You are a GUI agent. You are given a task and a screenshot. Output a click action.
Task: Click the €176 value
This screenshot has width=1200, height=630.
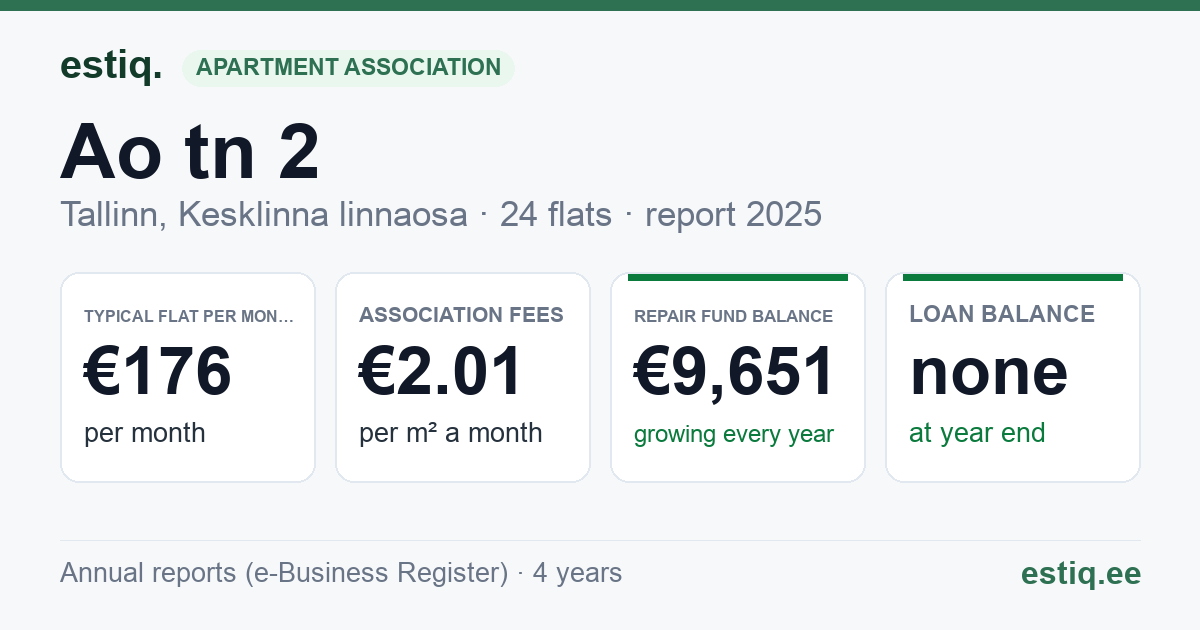tap(158, 371)
